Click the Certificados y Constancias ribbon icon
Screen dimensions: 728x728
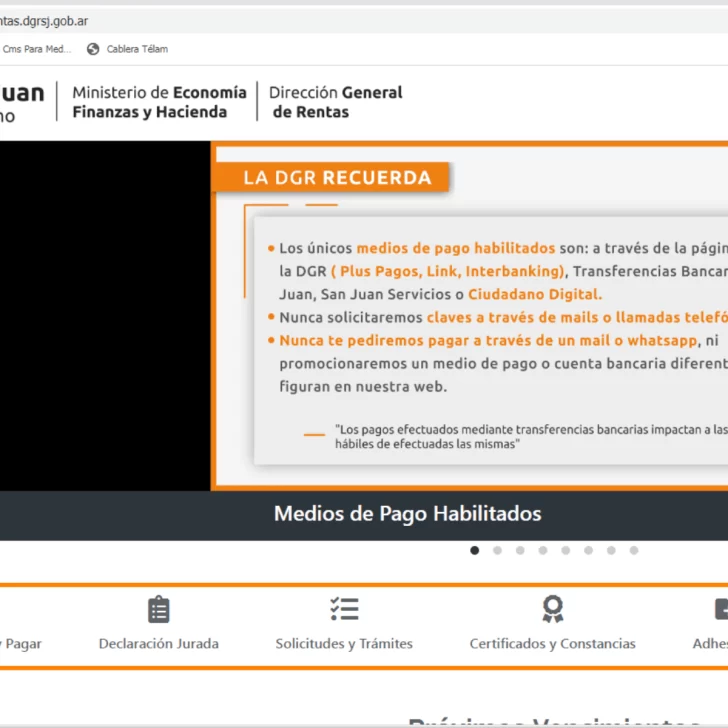click(552, 609)
